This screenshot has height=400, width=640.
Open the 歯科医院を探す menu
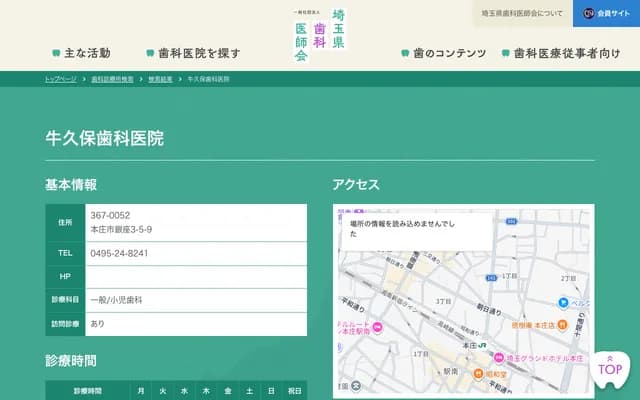point(193,53)
